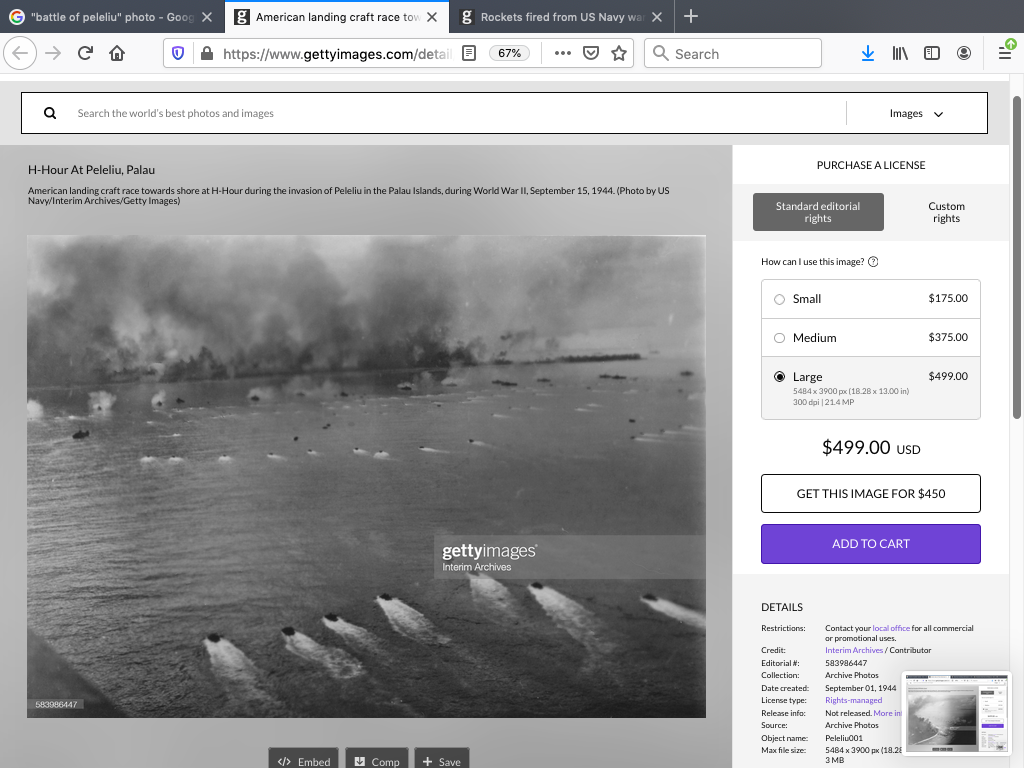Viewport: 1024px width, 768px height.
Task: Select the Medium size radio button
Action: [x=780, y=338]
